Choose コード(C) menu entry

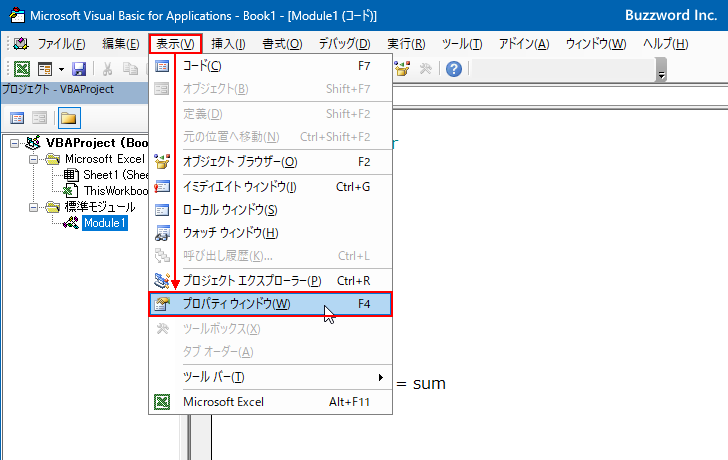point(271,66)
